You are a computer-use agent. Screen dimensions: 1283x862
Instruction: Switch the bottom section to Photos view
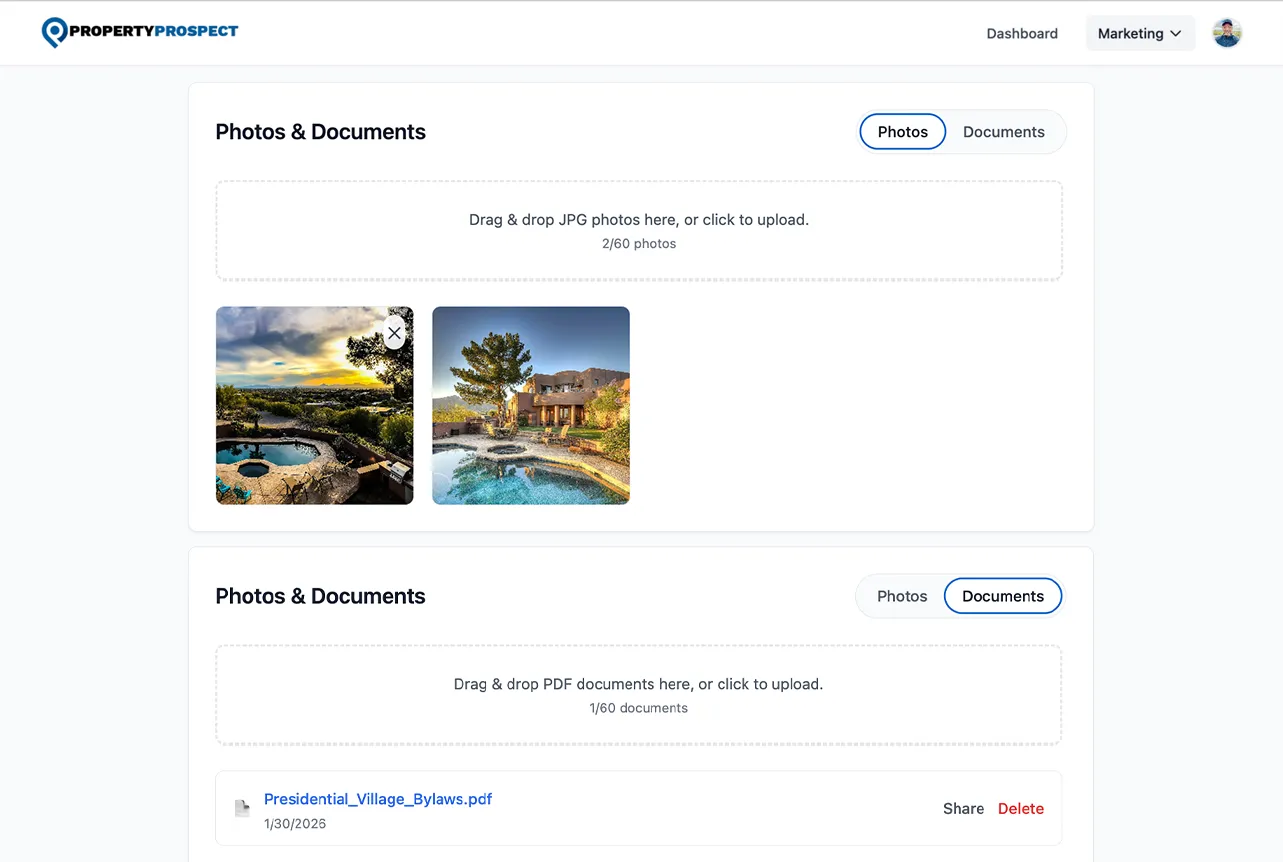(x=901, y=595)
